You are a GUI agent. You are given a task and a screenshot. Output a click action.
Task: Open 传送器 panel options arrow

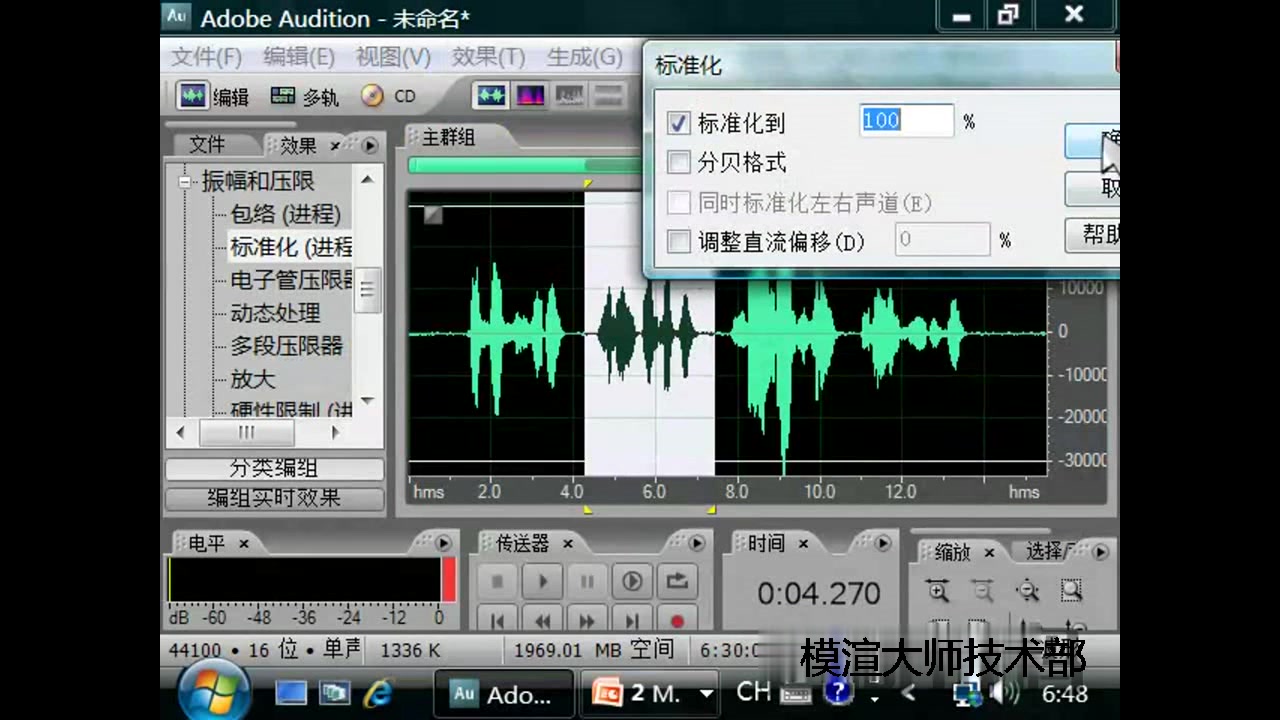click(x=698, y=543)
